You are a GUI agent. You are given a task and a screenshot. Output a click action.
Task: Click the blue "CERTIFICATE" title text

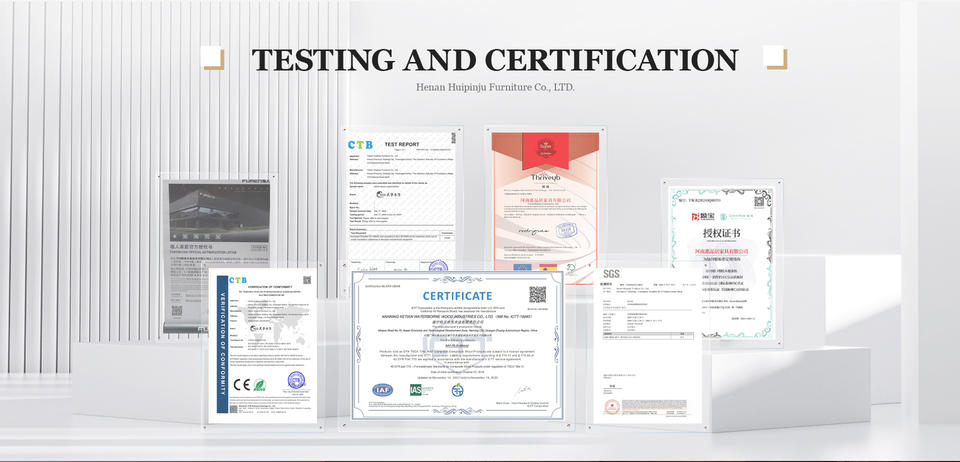[457, 296]
